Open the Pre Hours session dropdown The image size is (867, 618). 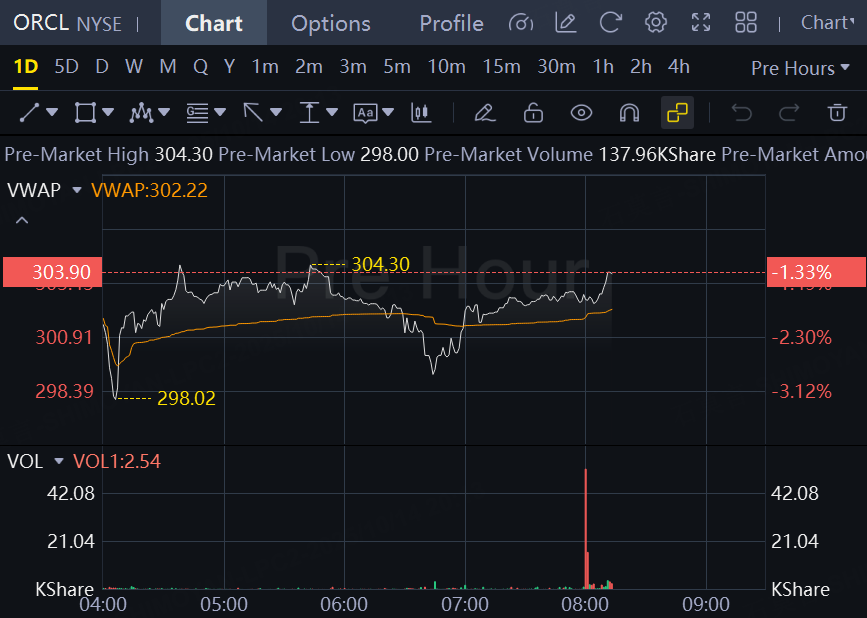[800, 68]
